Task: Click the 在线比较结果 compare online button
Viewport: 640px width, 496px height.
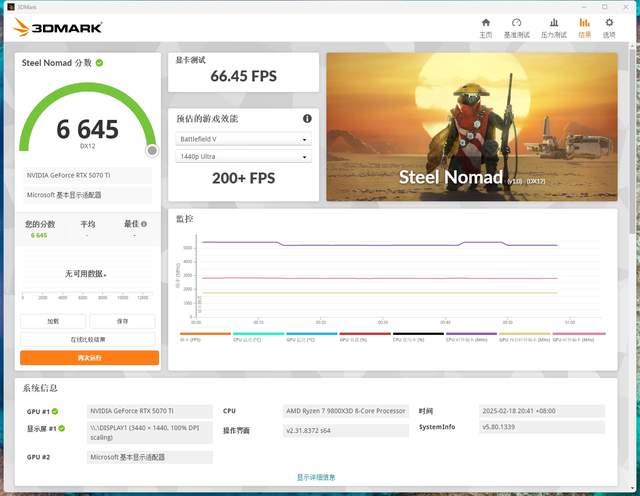Action: coord(88,339)
